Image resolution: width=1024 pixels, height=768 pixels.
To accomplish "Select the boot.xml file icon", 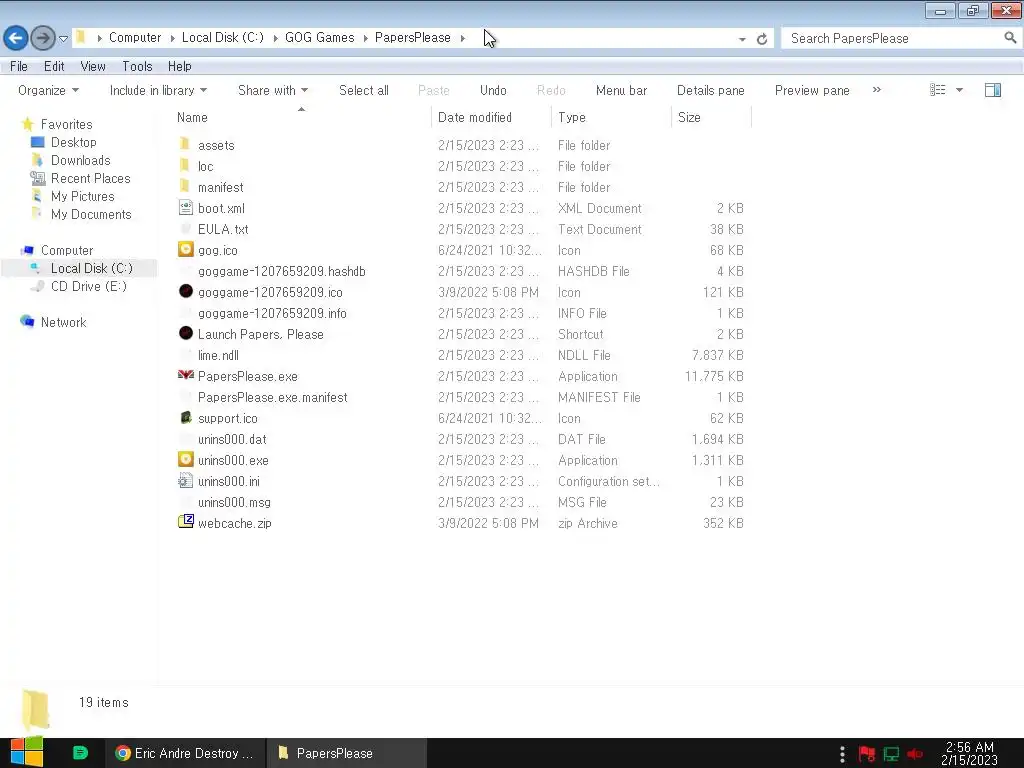I will [x=185, y=208].
